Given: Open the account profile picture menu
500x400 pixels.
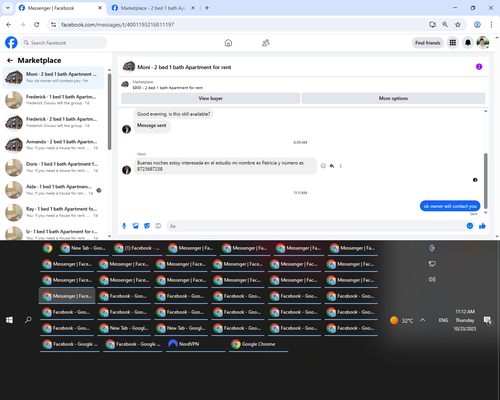Looking at the screenshot, I should pos(483,43).
